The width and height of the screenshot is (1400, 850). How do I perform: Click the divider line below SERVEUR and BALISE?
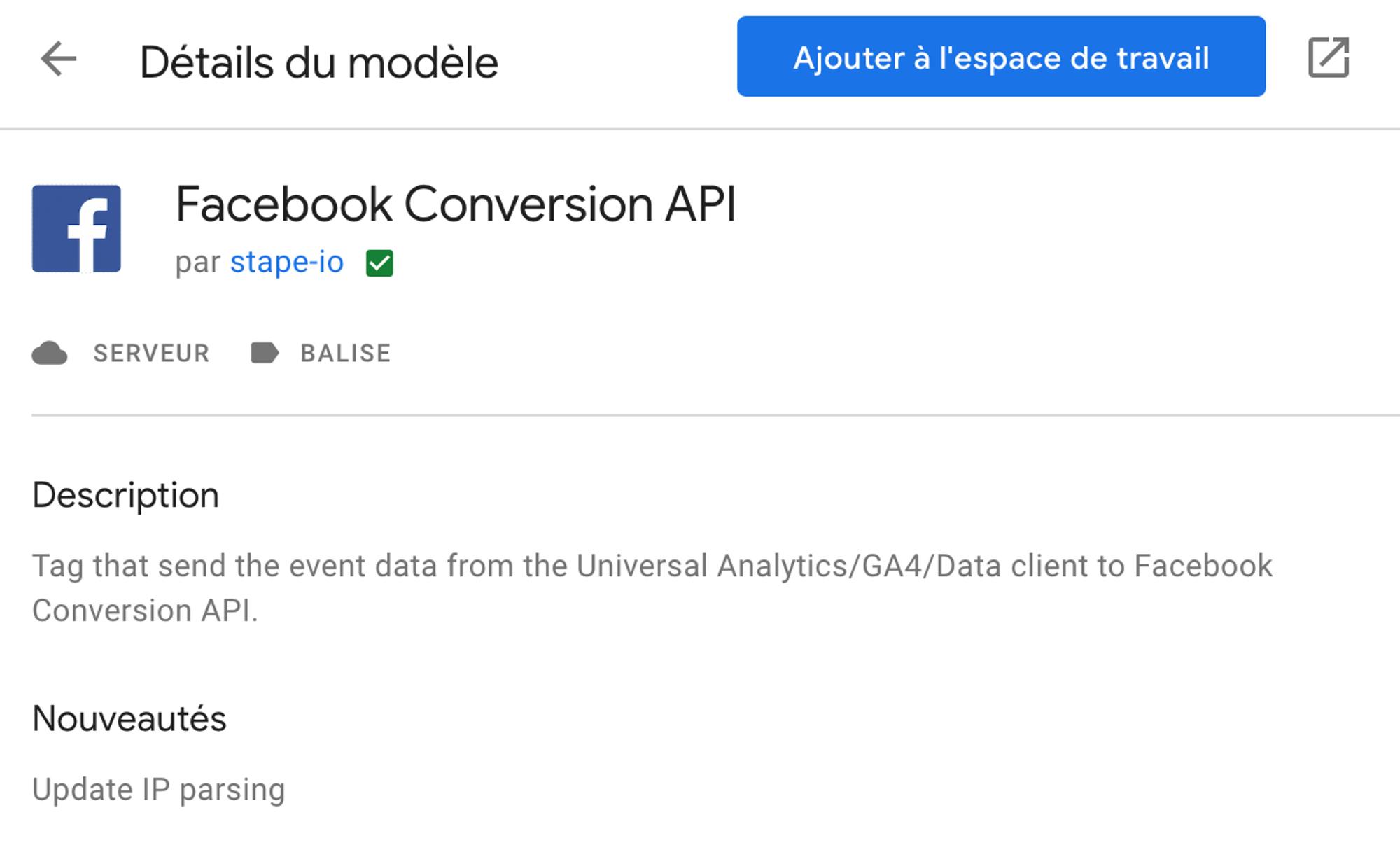click(x=715, y=415)
